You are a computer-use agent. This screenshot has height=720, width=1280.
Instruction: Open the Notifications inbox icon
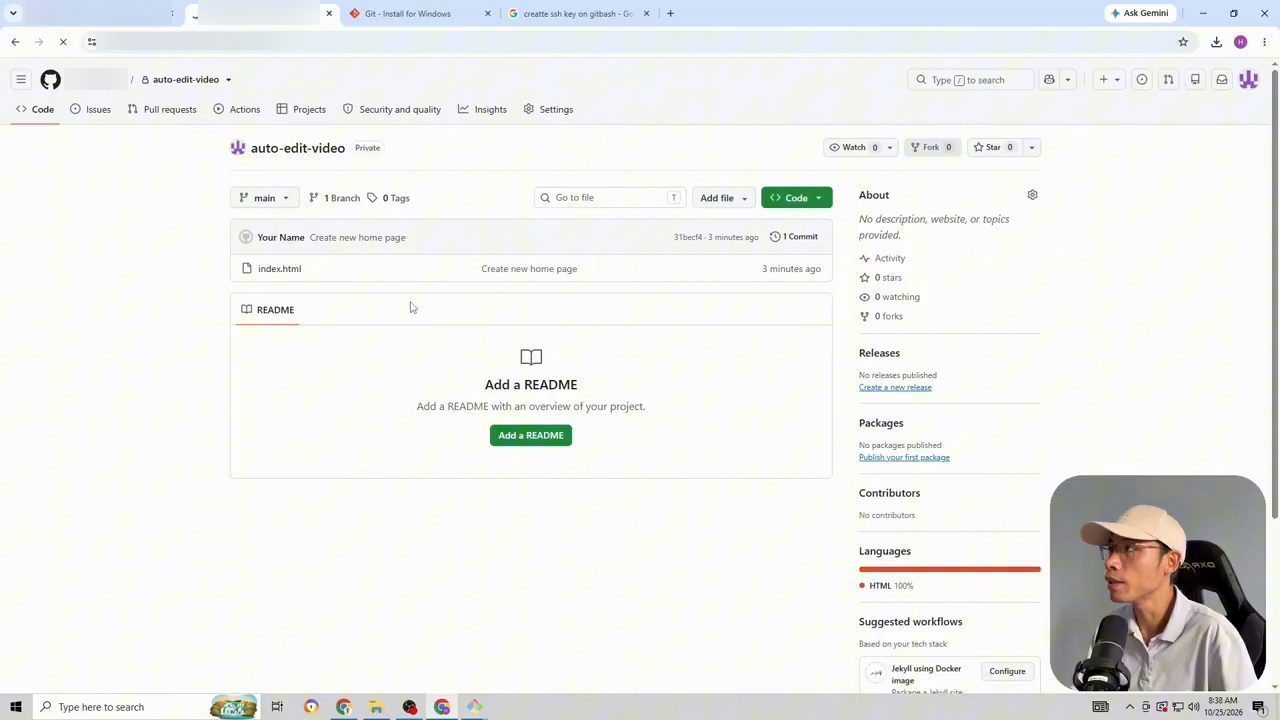click(x=1222, y=80)
